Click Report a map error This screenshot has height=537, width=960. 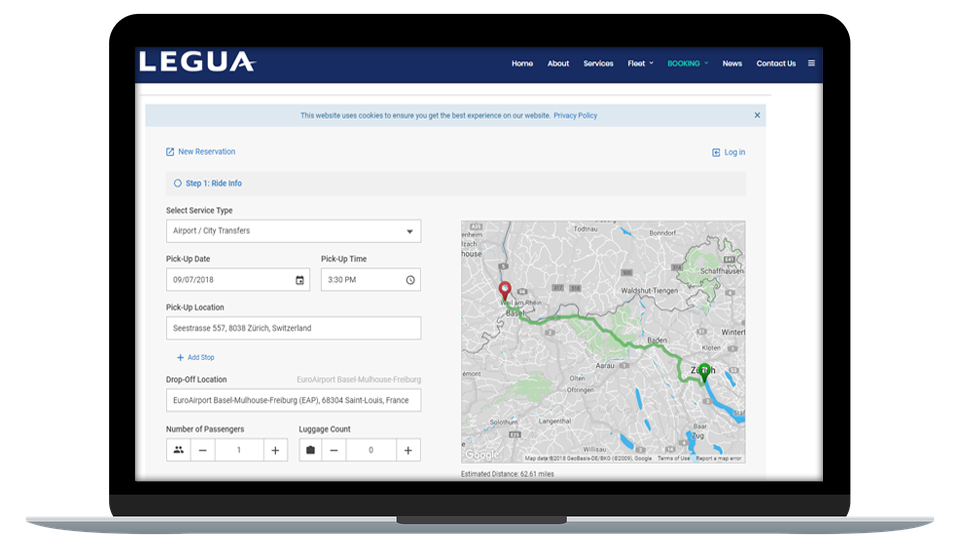pos(718,458)
